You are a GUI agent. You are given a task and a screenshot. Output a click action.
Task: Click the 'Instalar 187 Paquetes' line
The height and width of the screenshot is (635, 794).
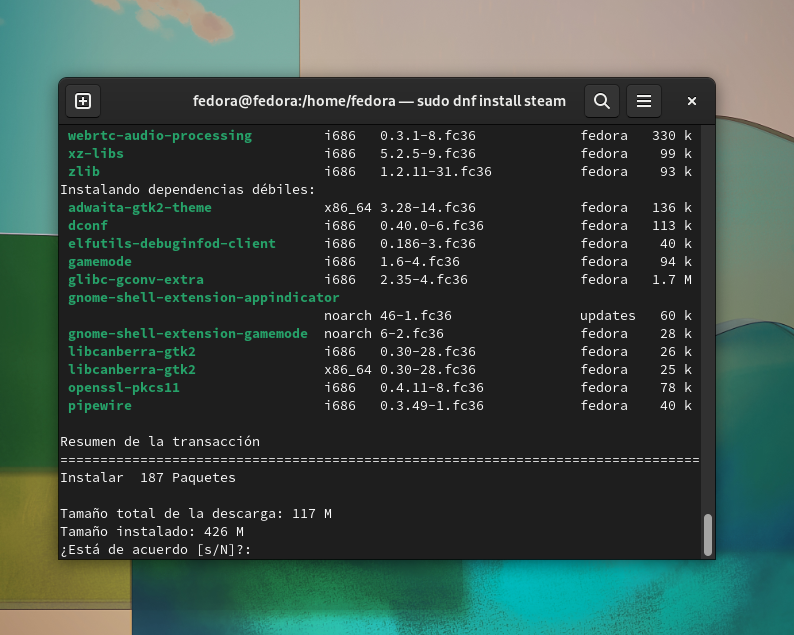point(148,478)
